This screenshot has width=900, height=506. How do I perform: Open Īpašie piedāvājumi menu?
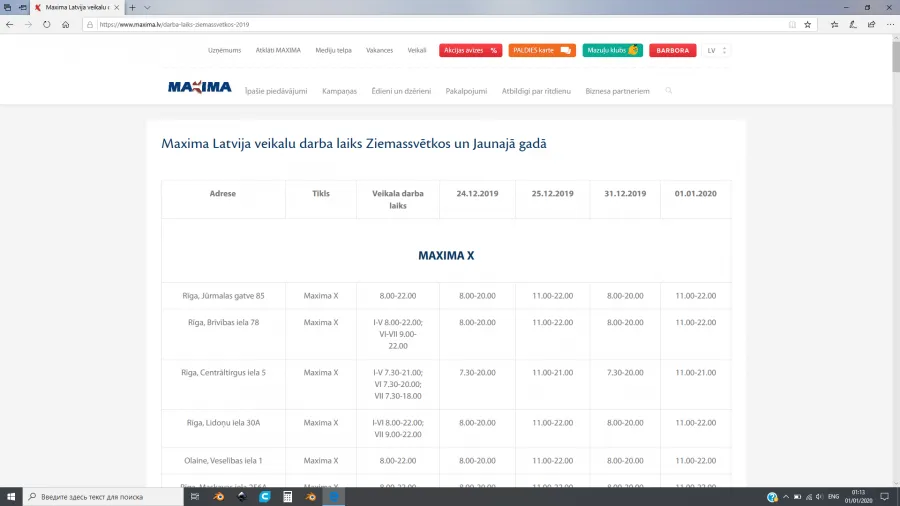[x=276, y=91]
